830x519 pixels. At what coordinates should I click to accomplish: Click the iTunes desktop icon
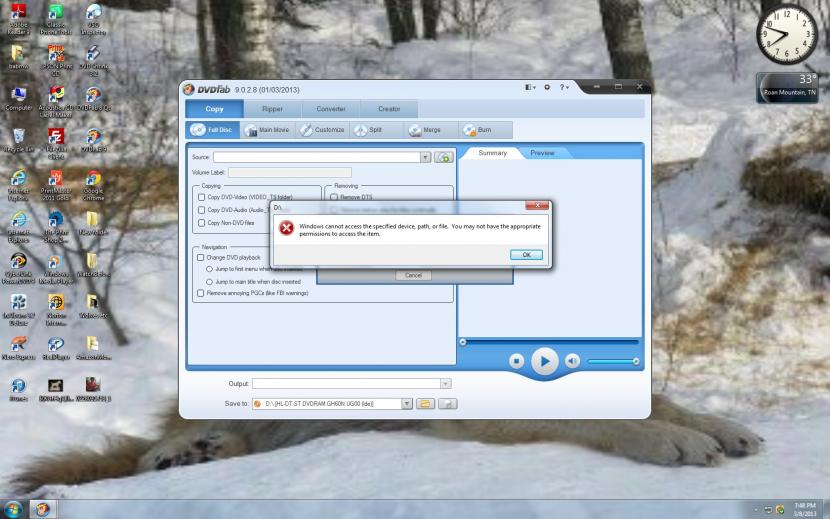click(18, 389)
